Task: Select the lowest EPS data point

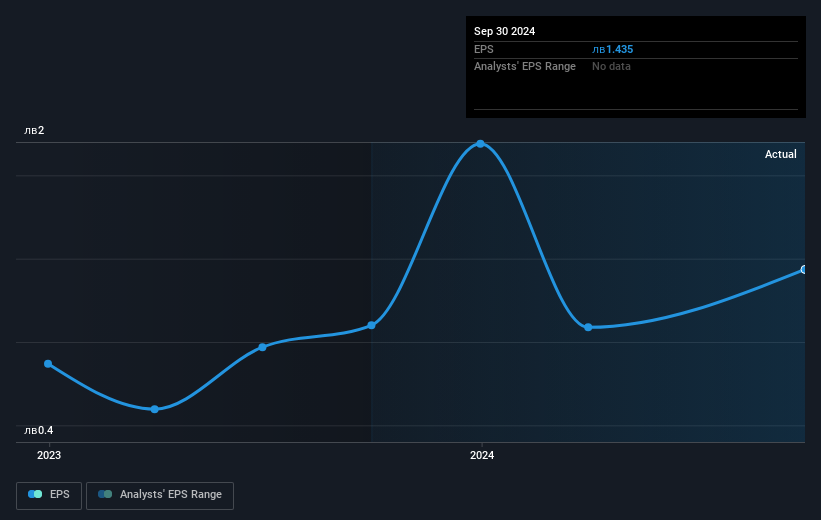Action: 154,409
